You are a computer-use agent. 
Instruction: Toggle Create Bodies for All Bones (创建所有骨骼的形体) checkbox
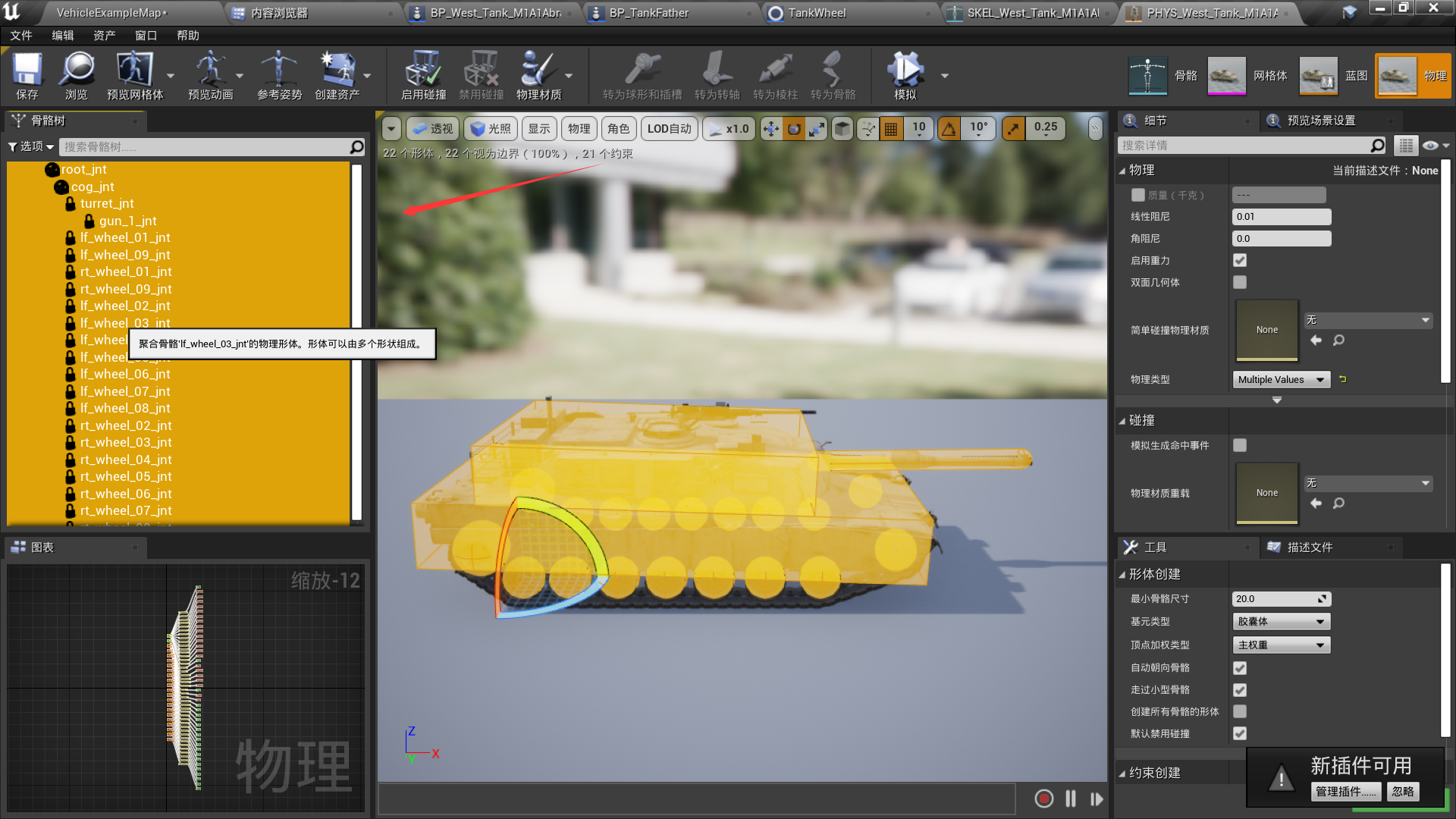pos(1240,711)
